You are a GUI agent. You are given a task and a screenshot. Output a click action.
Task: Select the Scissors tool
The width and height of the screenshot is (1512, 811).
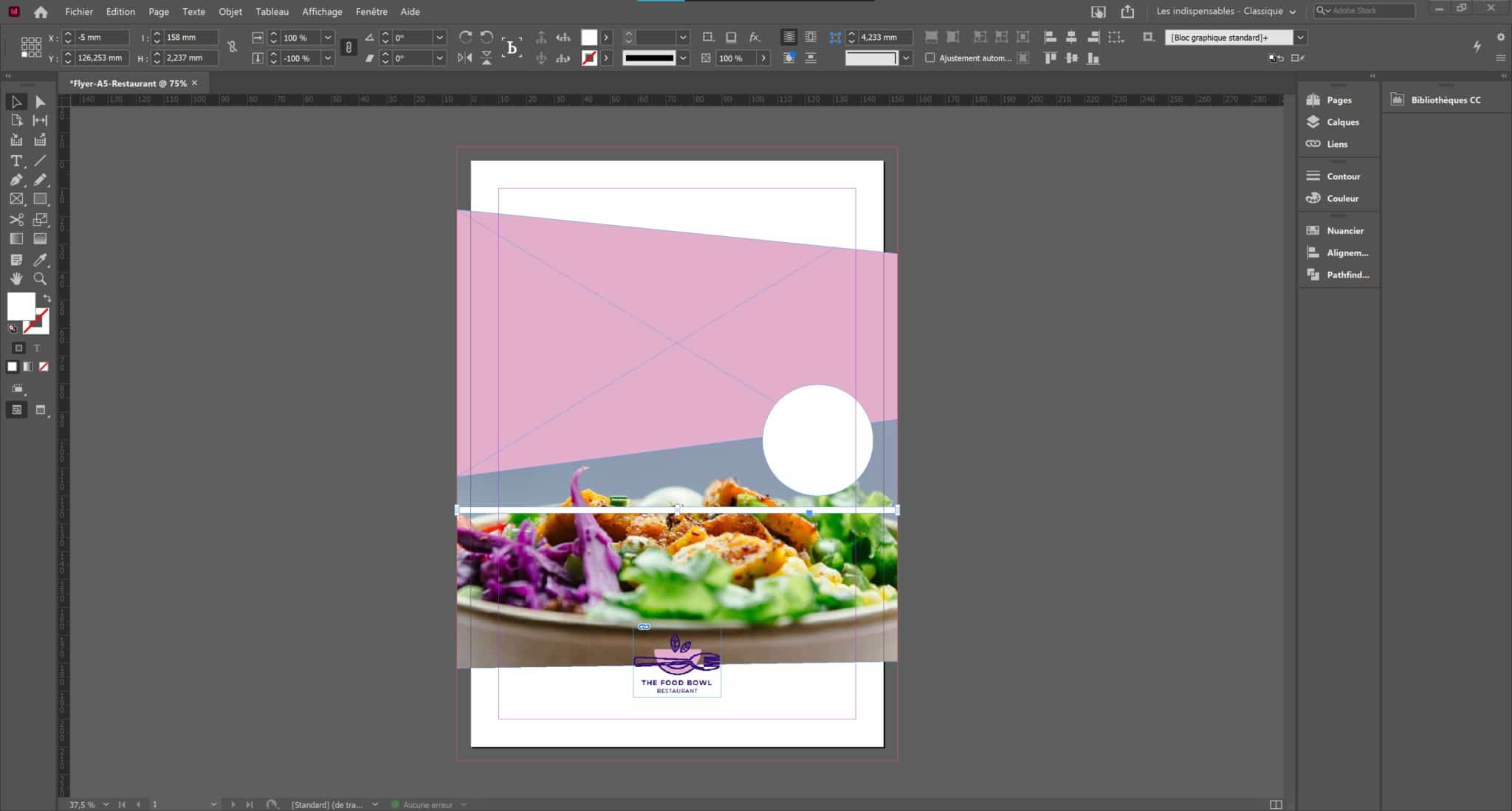pos(16,219)
